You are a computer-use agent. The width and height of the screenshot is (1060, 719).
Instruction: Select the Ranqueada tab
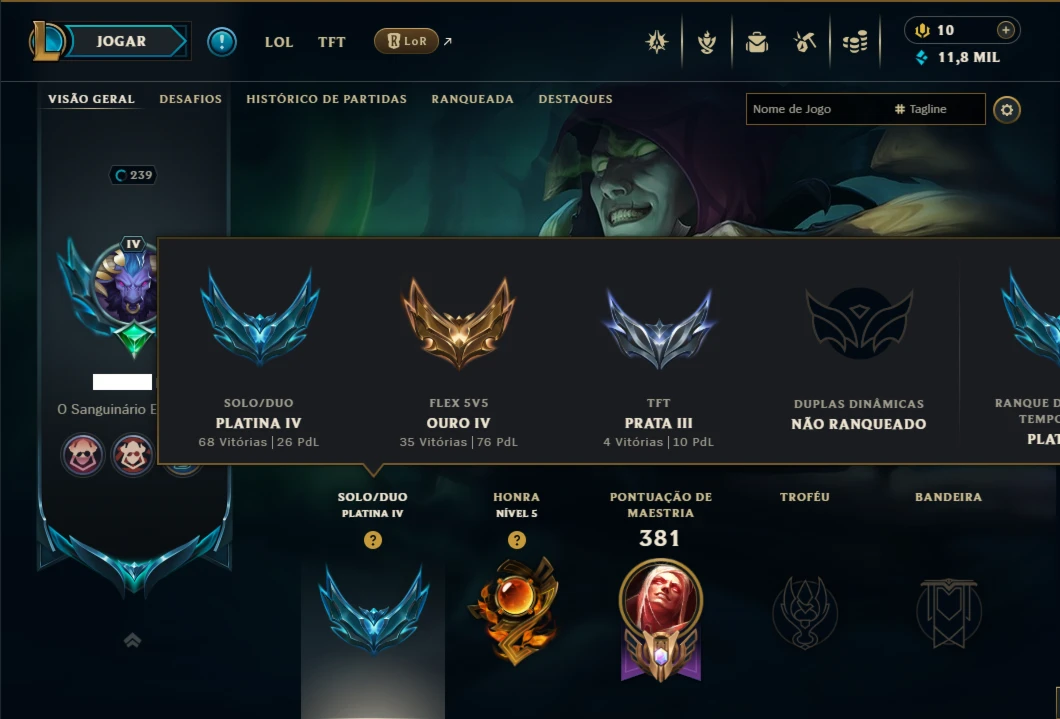(x=473, y=99)
